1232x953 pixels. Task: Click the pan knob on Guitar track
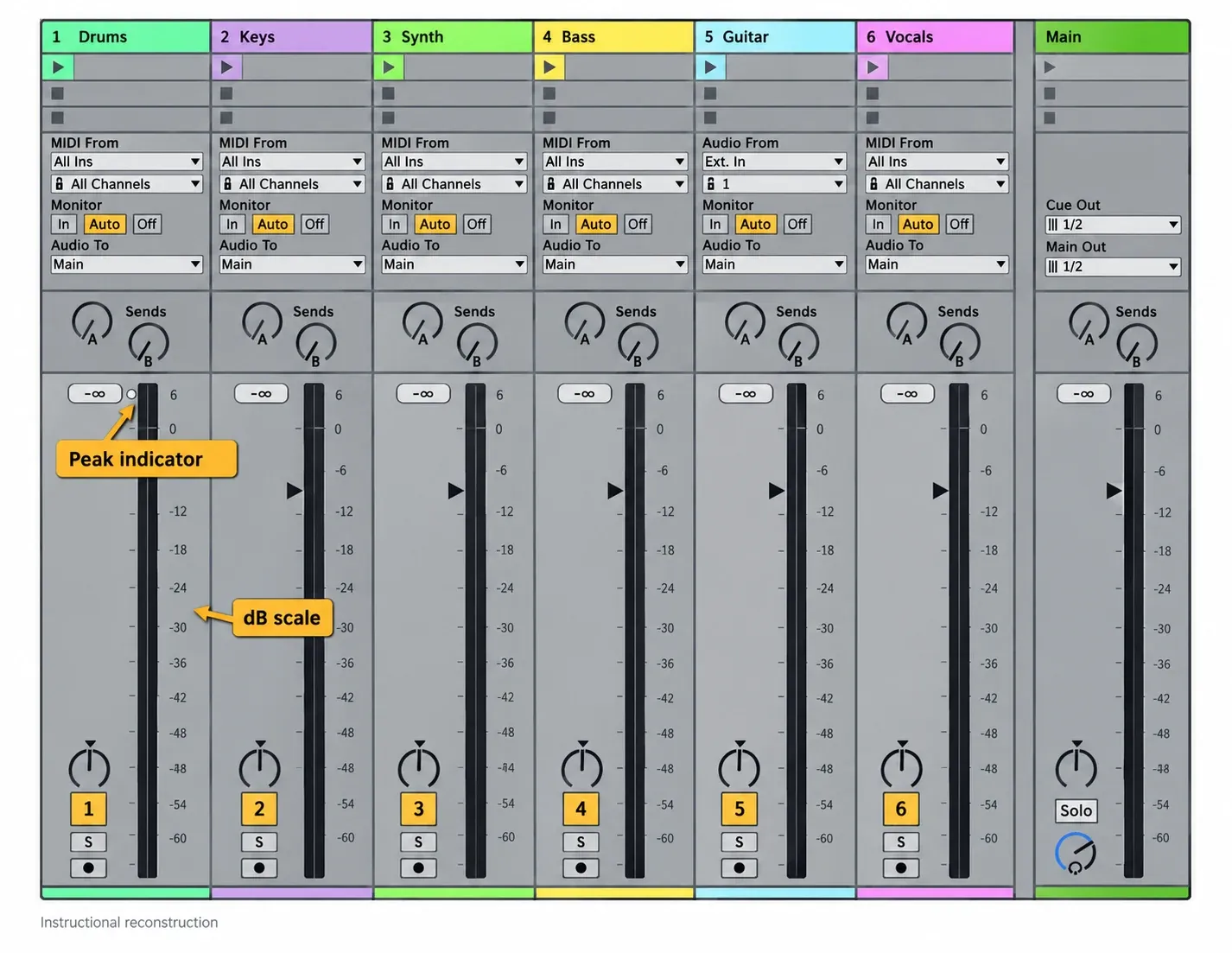[740, 767]
